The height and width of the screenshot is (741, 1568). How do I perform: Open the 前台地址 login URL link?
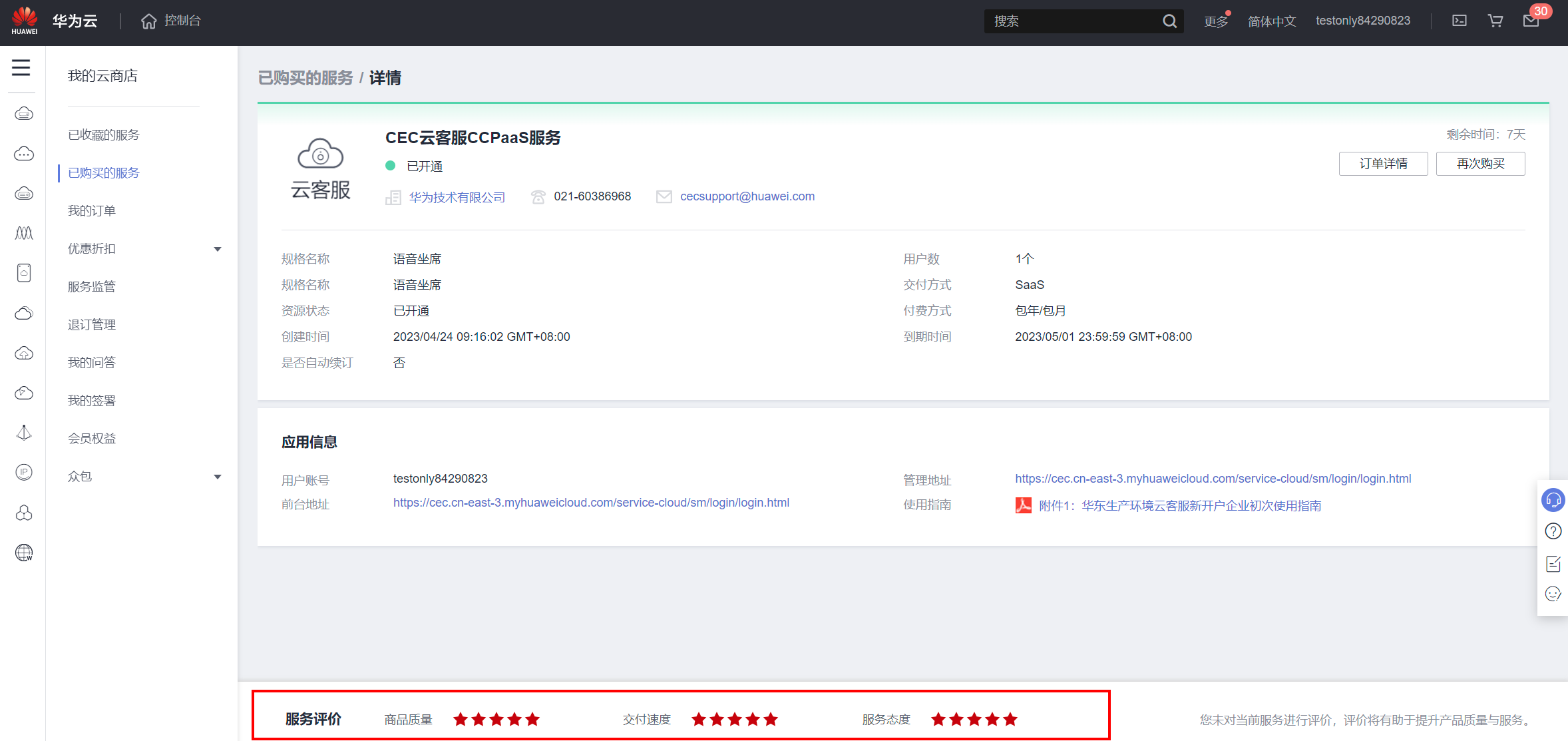pos(592,503)
